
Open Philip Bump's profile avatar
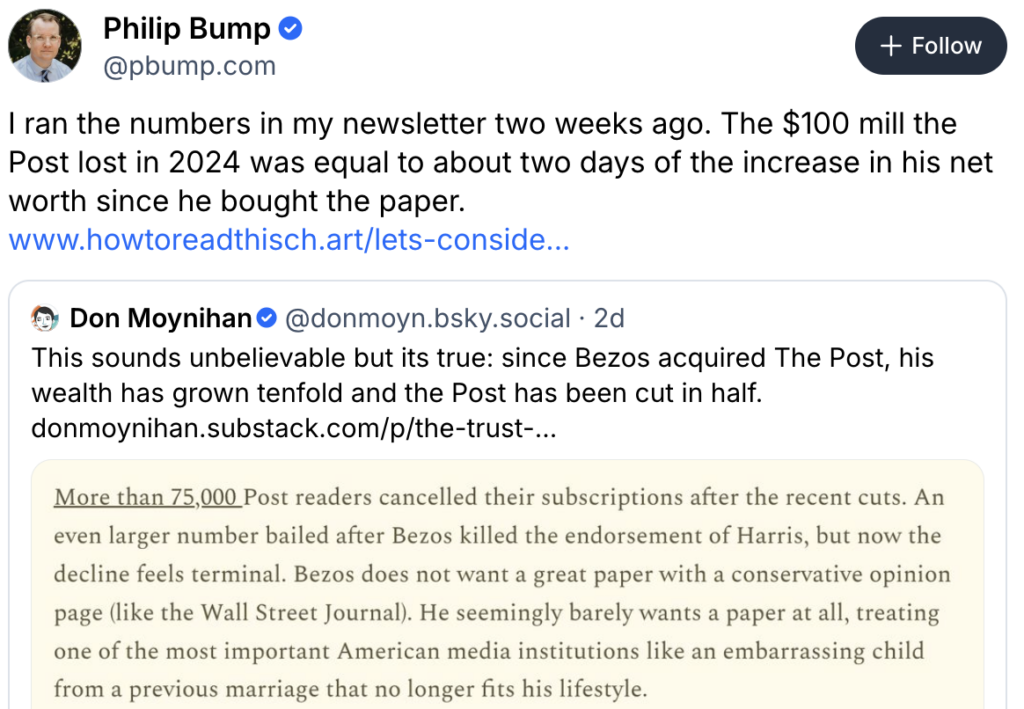click(x=45, y=46)
